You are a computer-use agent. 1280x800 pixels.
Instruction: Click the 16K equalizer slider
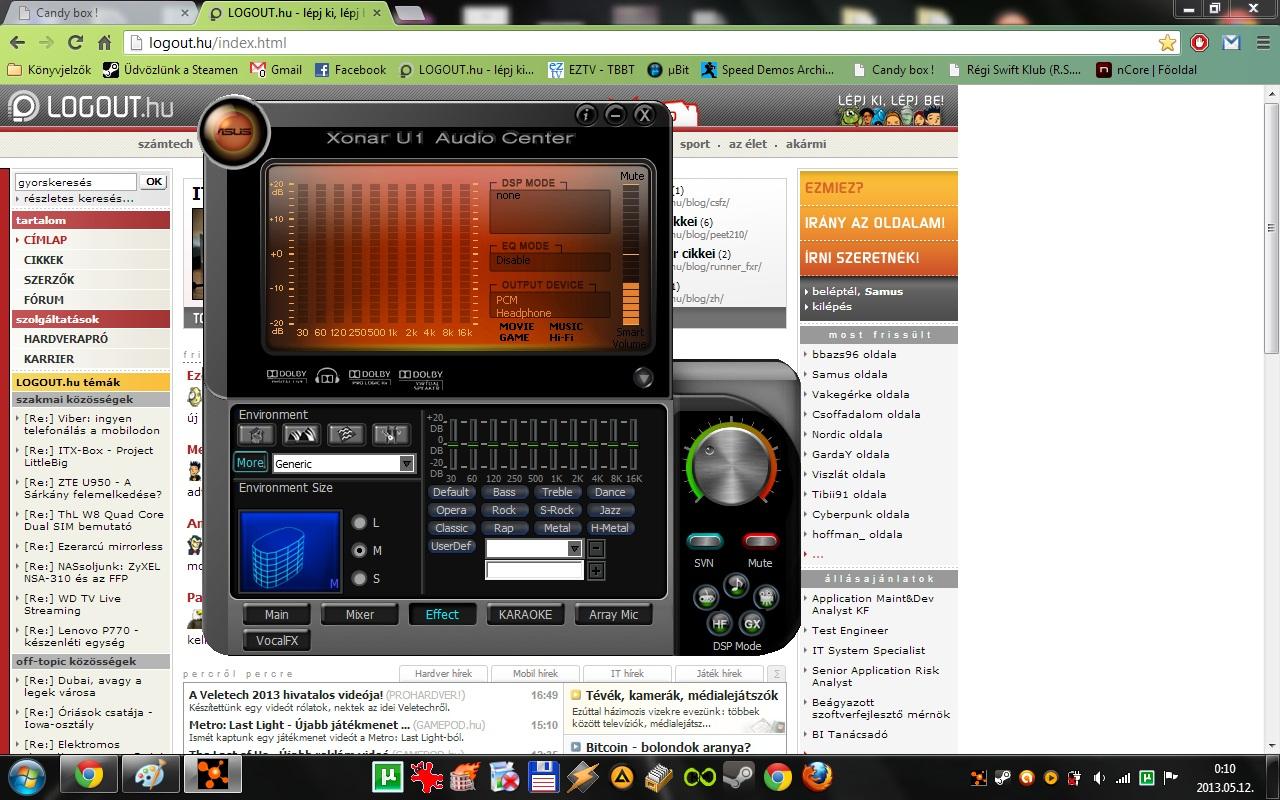point(633,444)
